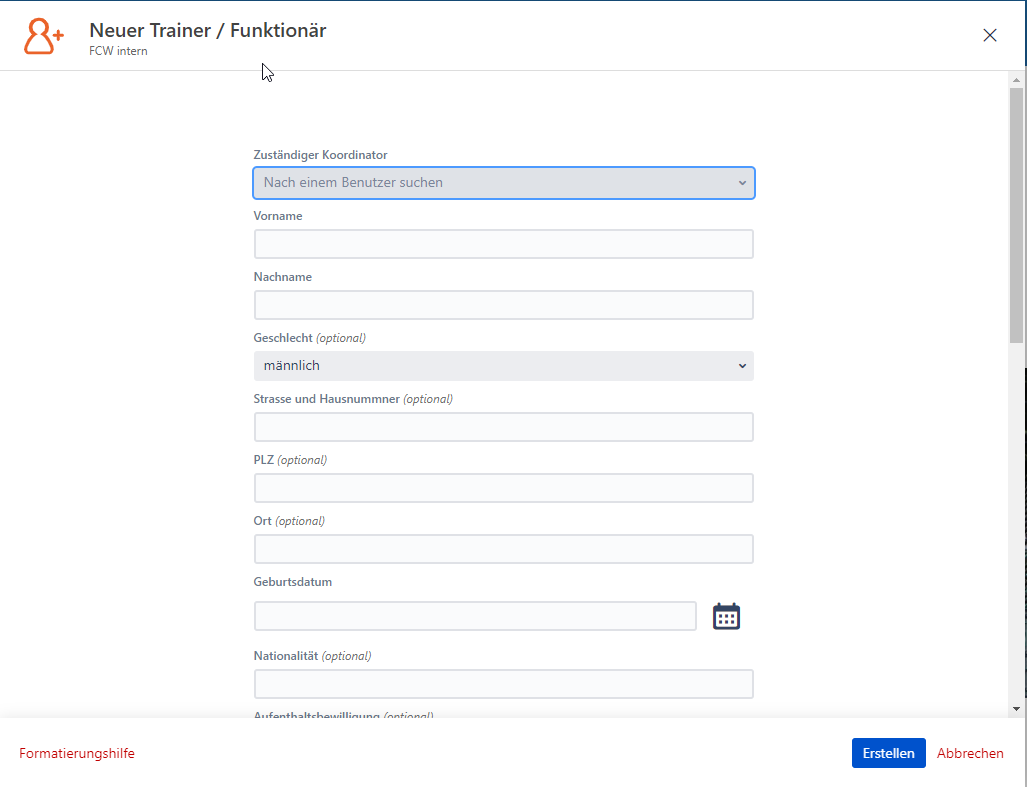
Task: Click Abbrechen to cancel the form
Action: [x=970, y=753]
